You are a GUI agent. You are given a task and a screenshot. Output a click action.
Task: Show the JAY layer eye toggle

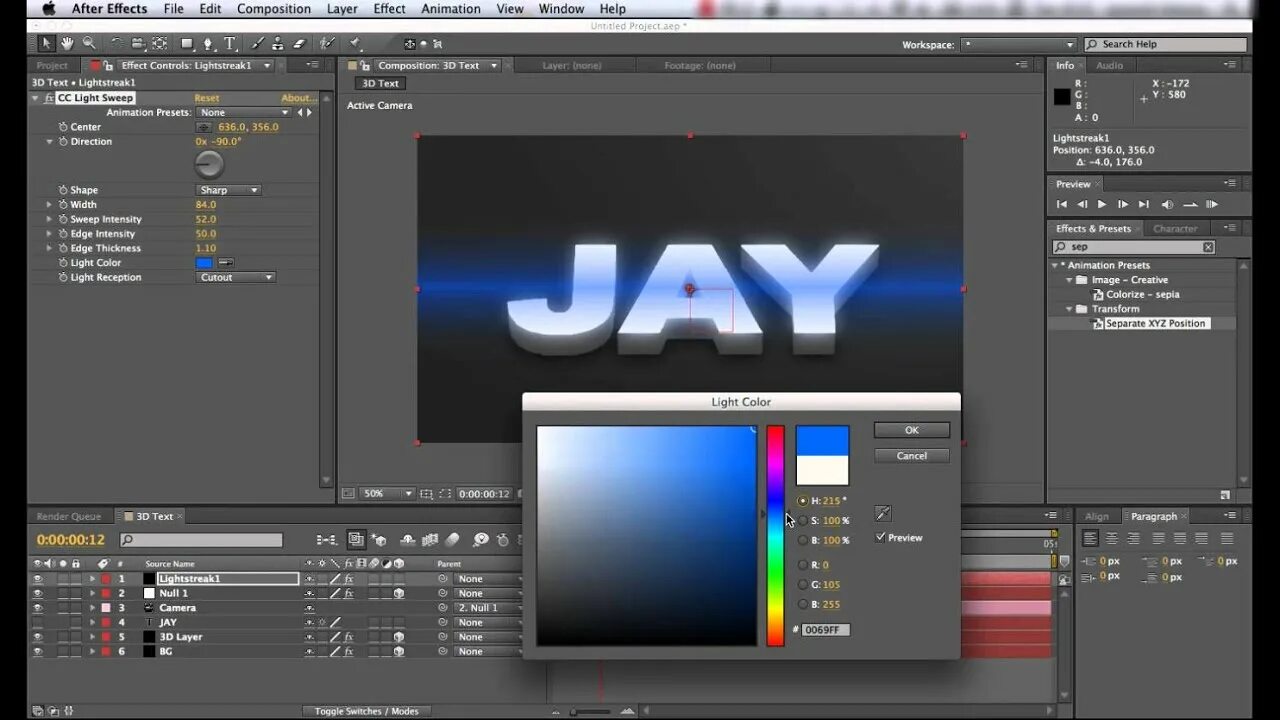click(38, 622)
